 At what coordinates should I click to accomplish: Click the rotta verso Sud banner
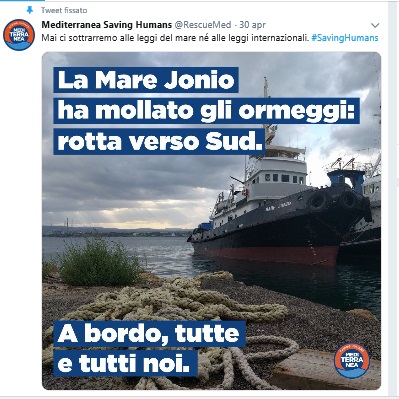(x=159, y=141)
